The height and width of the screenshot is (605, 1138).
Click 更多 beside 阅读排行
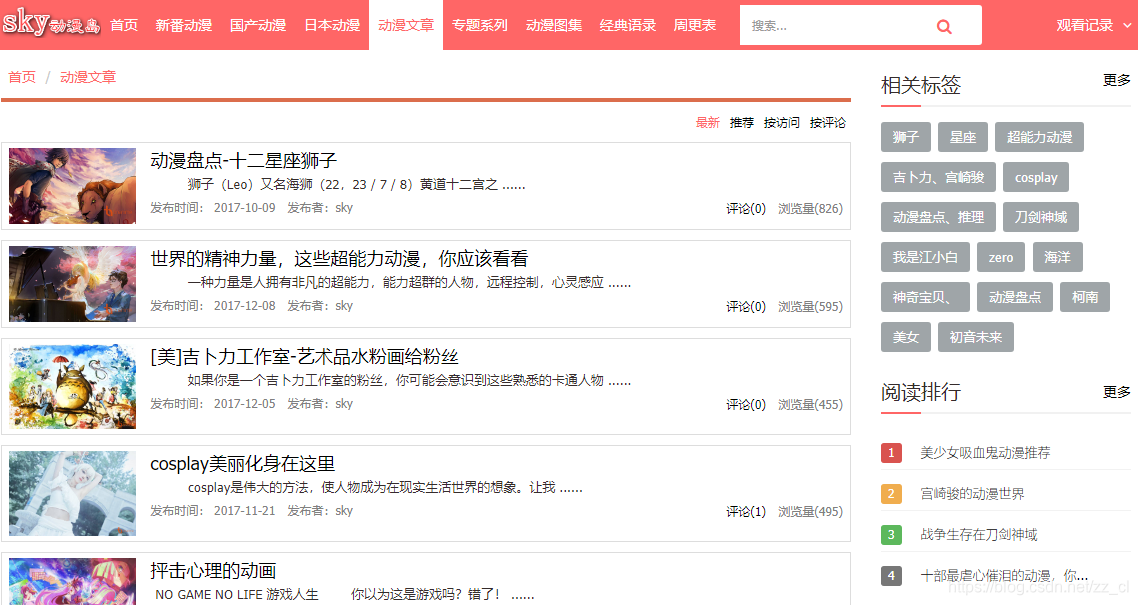[x=1116, y=392]
